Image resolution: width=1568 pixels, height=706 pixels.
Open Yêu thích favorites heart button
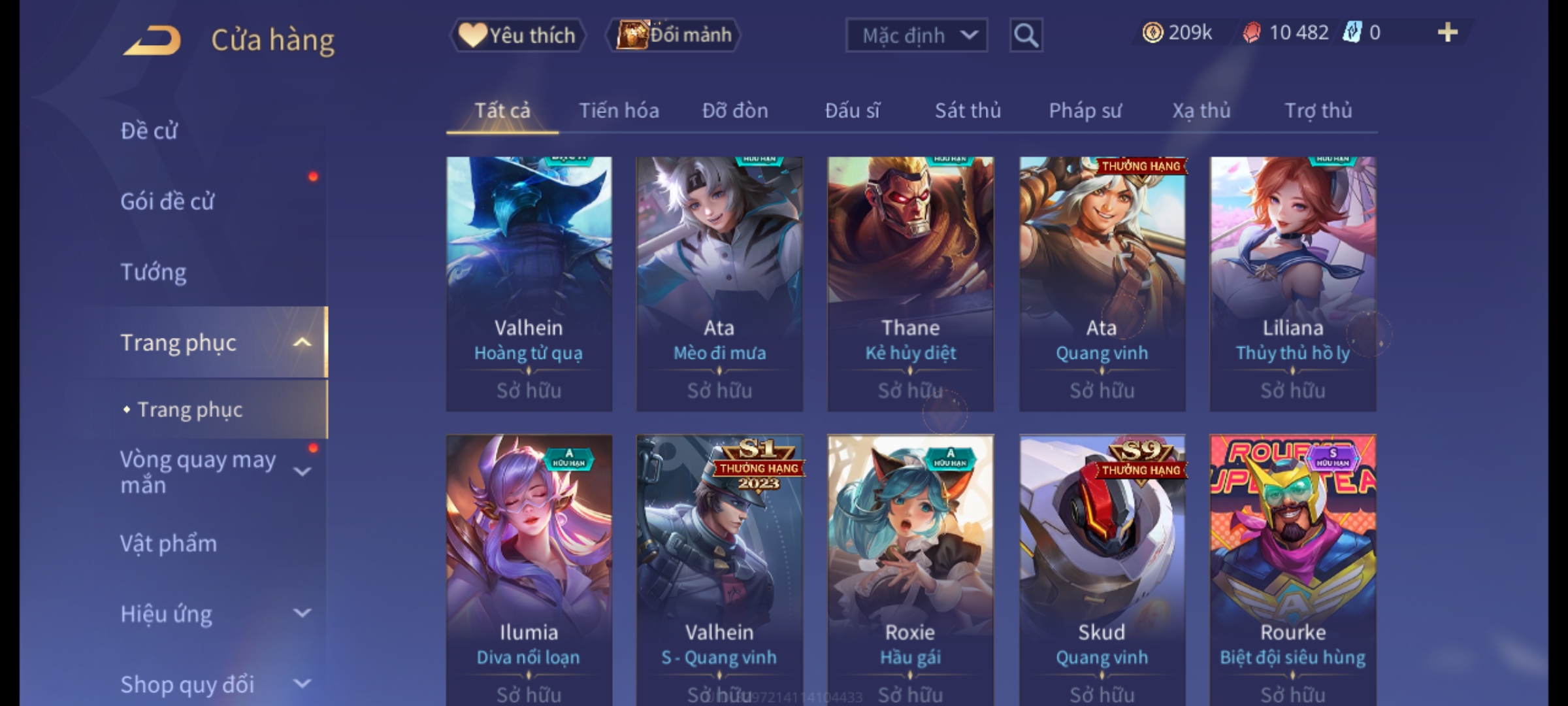517,35
